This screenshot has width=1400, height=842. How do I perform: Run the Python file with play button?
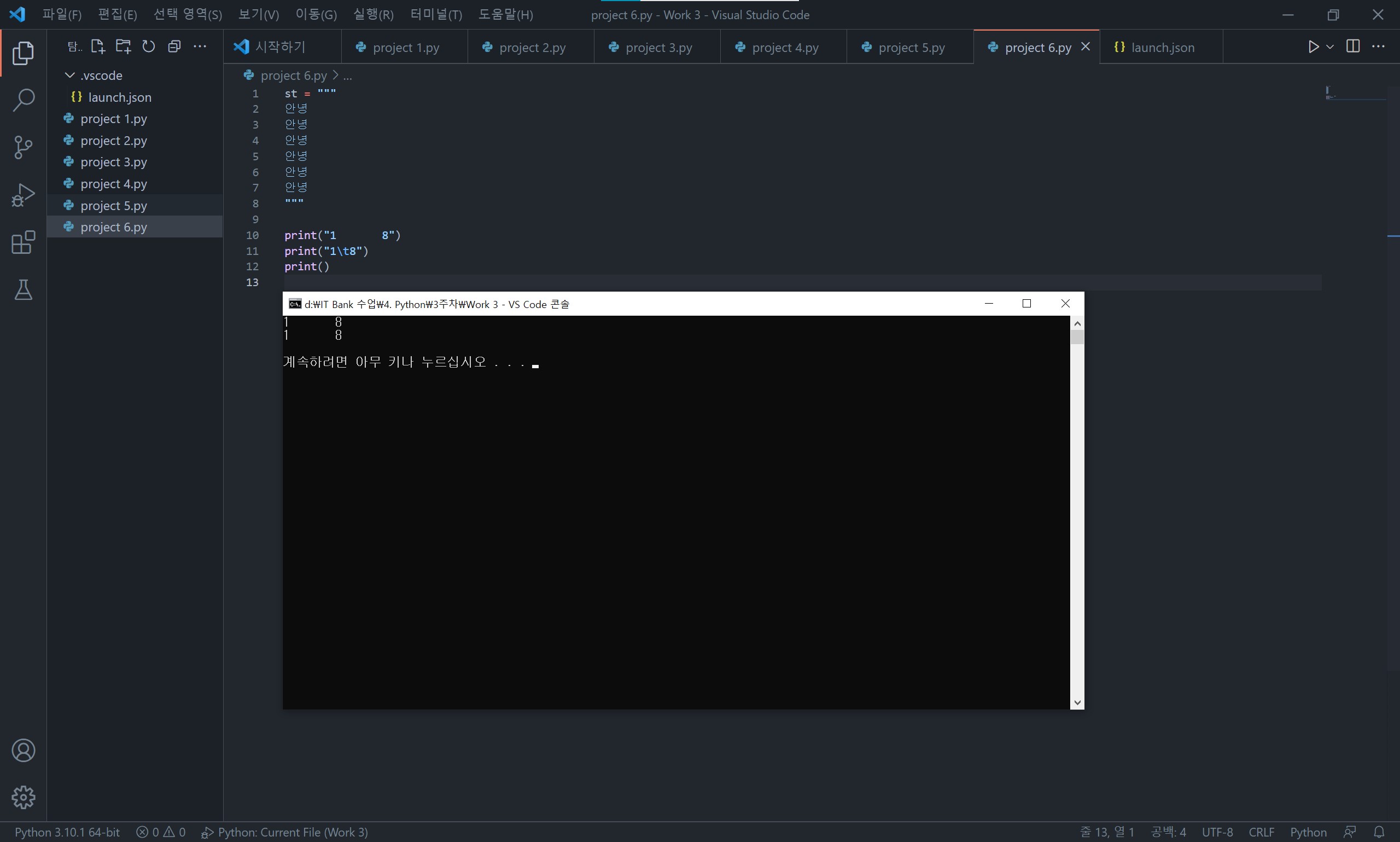(1313, 47)
